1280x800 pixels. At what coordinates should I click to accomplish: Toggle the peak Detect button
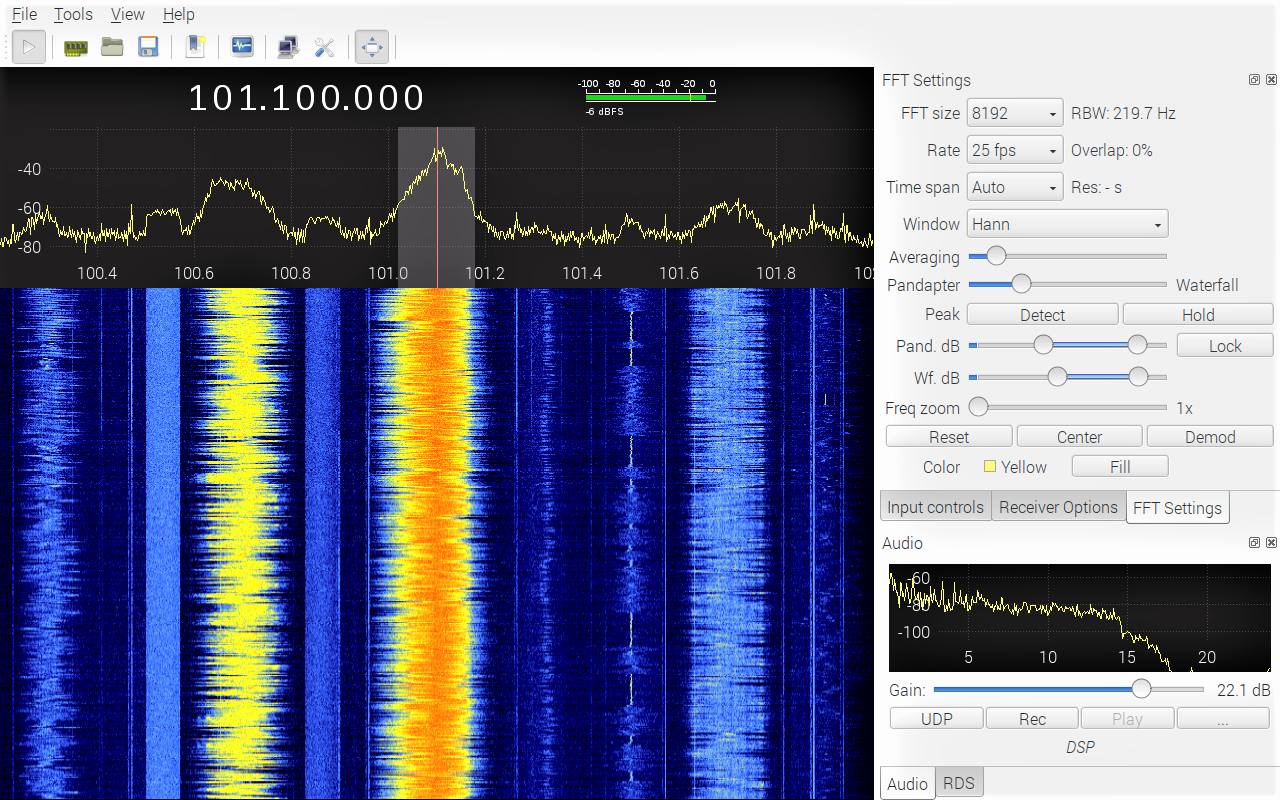[x=1042, y=315]
